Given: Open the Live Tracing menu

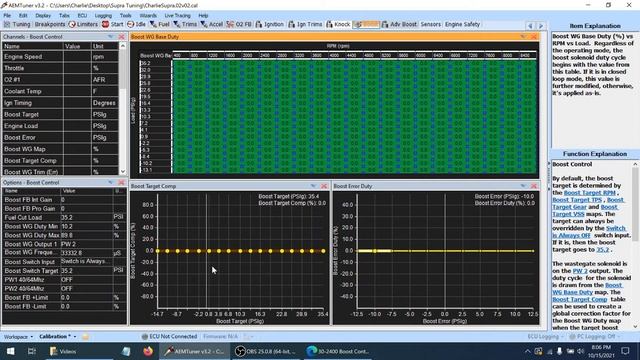Looking at the screenshot, I should (178, 16).
